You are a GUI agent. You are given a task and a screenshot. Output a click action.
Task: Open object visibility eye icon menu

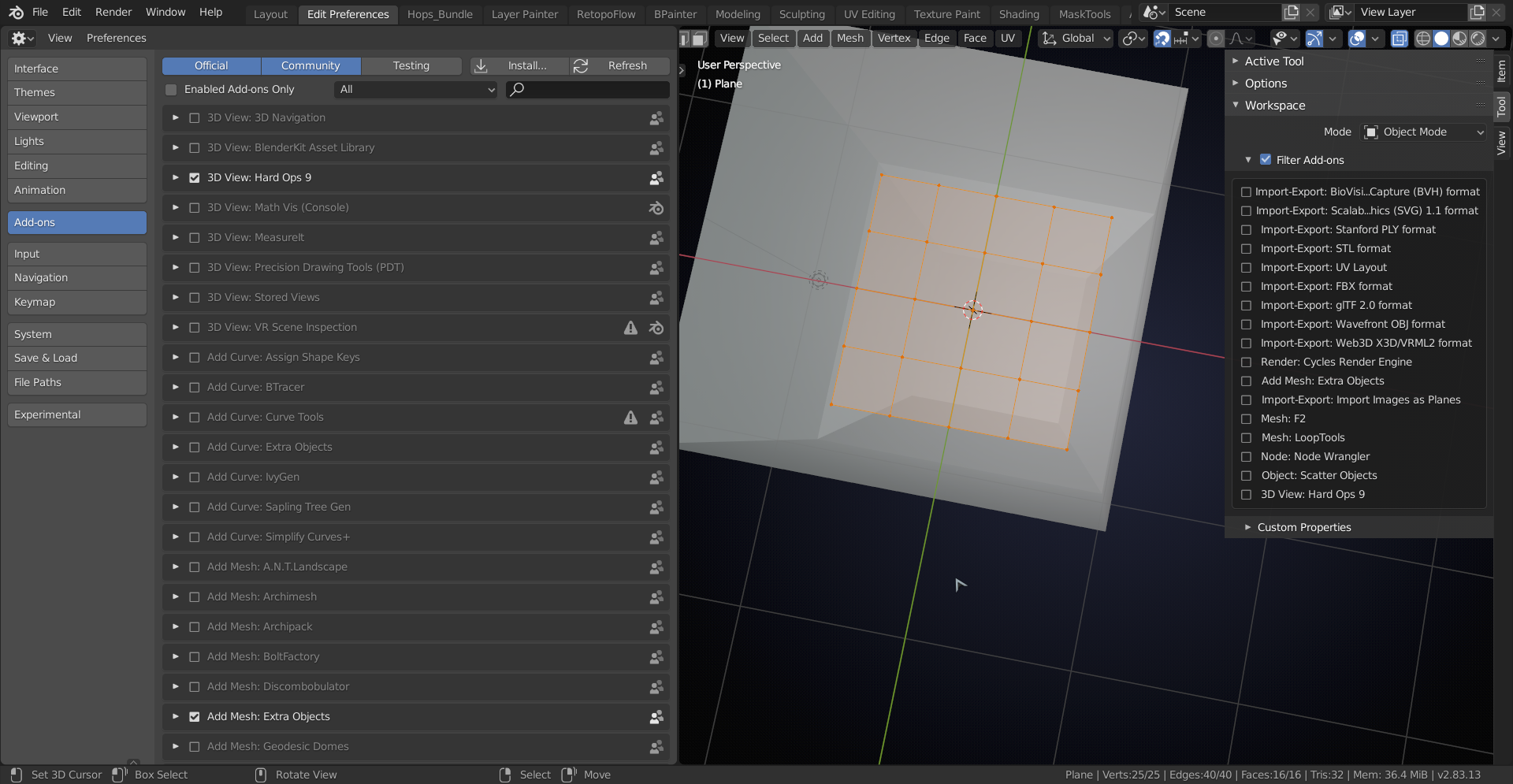pyautogui.click(x=1284, y=39)
